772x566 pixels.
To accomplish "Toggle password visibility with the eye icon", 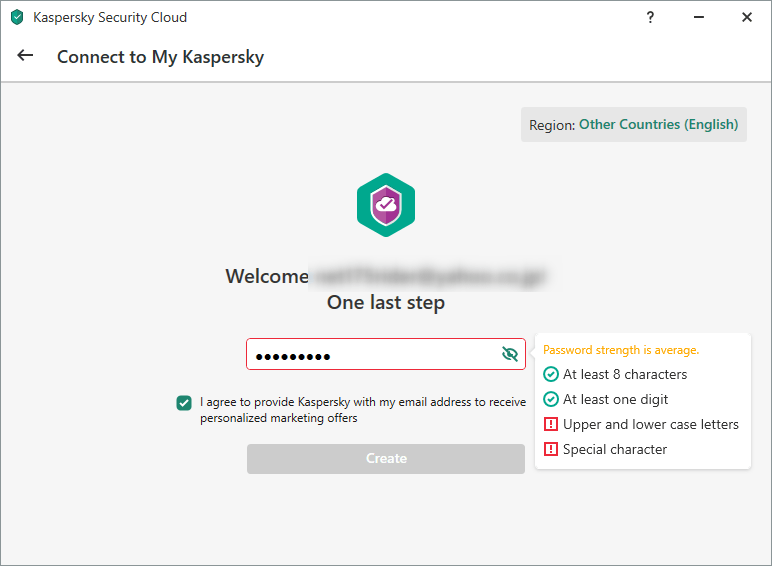I will (x=510, y=354).
